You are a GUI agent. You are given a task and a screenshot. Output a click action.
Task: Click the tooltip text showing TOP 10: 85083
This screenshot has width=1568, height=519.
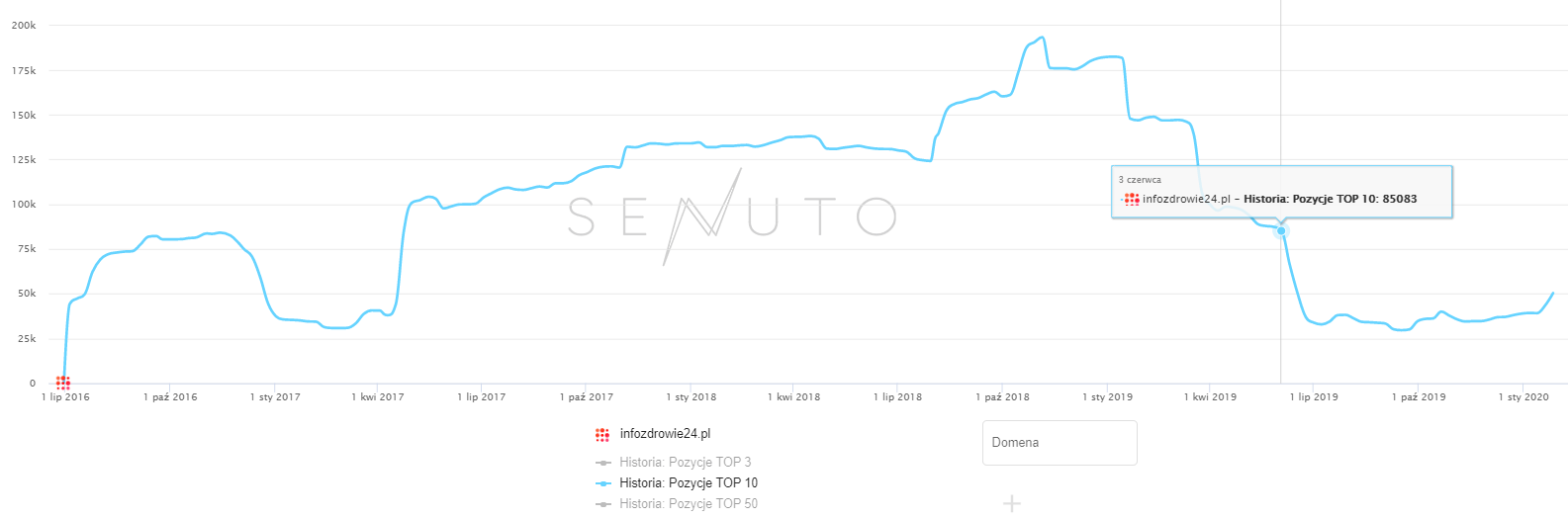click(1330, 199)
